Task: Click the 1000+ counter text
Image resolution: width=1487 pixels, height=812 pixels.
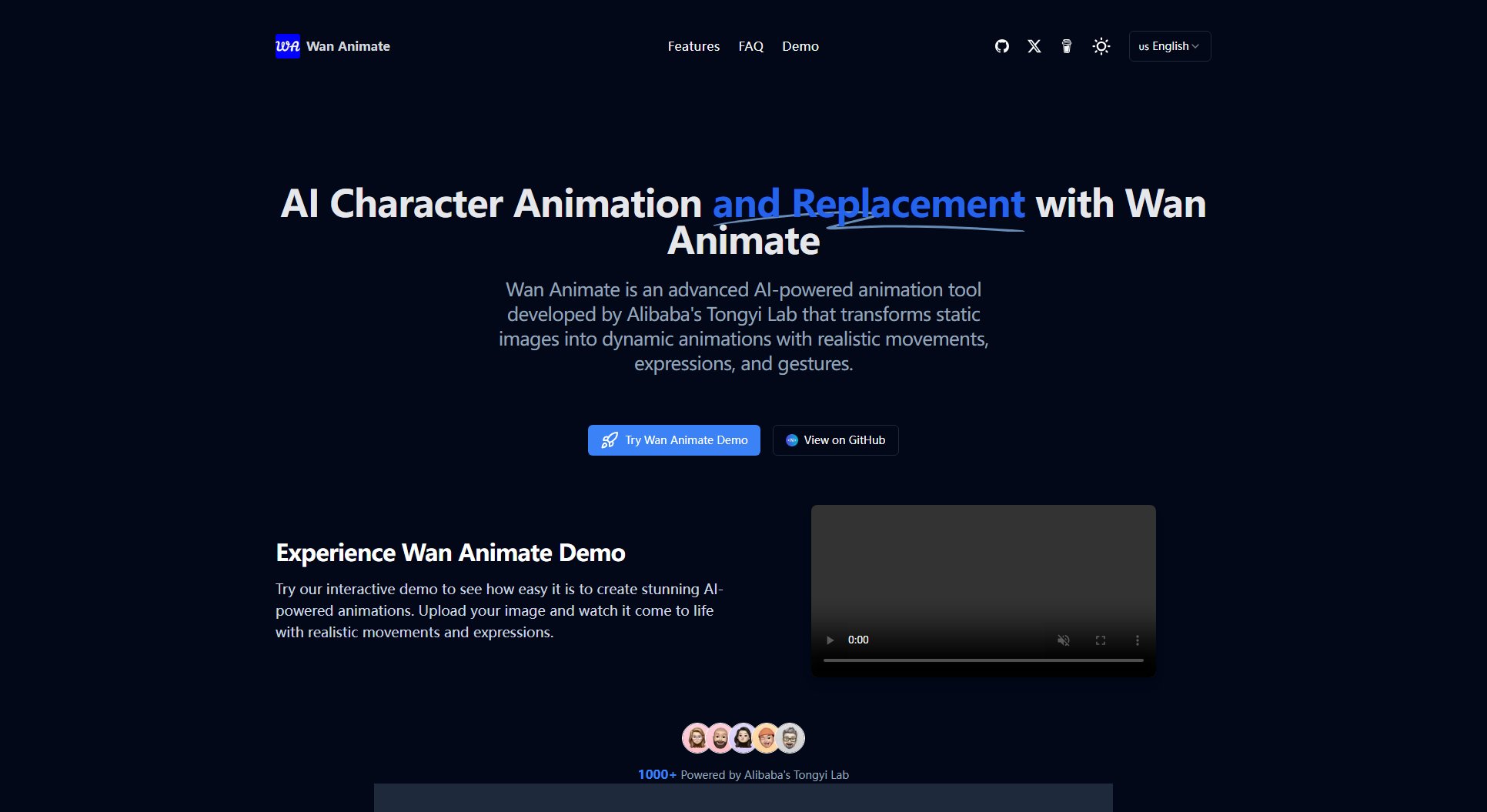Action: coord(657,774)
